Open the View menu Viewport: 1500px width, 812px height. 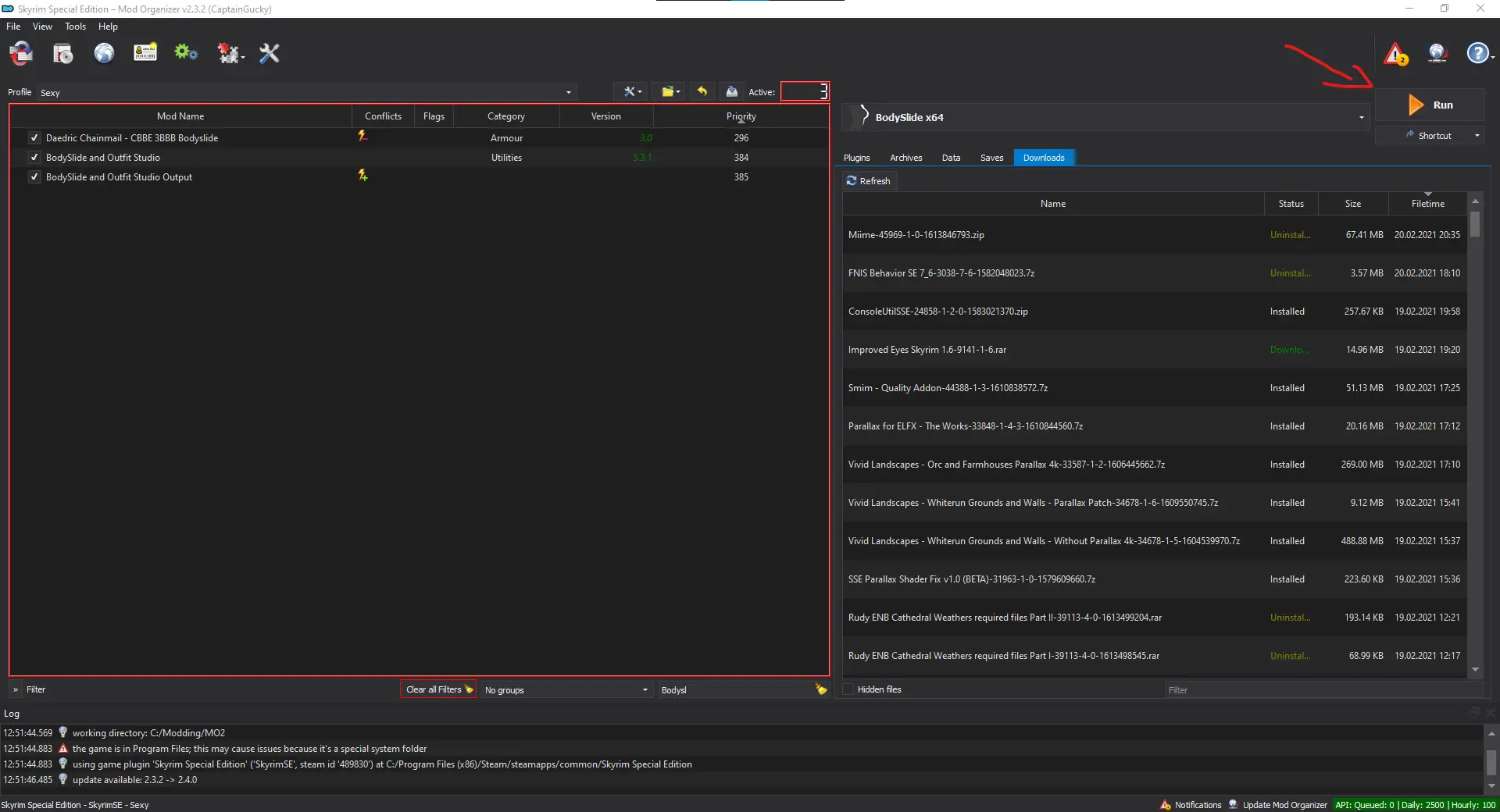pyautogui.click(x=42, y=27)
